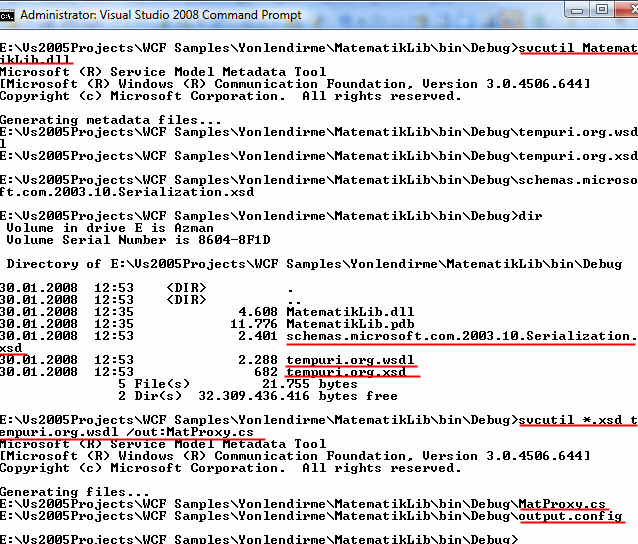The width and height of the screenshot is (638, 544).
Task: Maximize the command prompt window
Action: 601,9
